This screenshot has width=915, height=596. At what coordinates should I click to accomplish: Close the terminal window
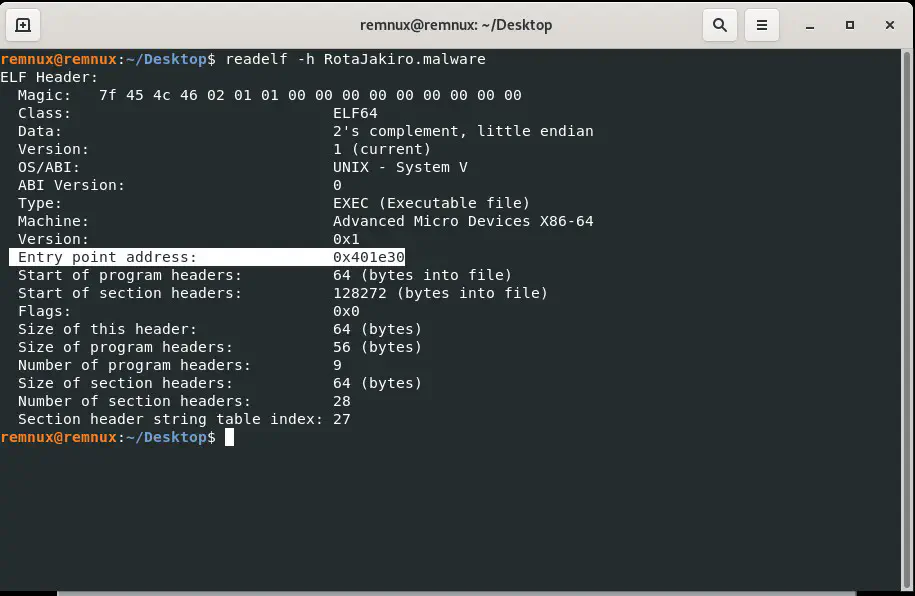tap(888, 25)
